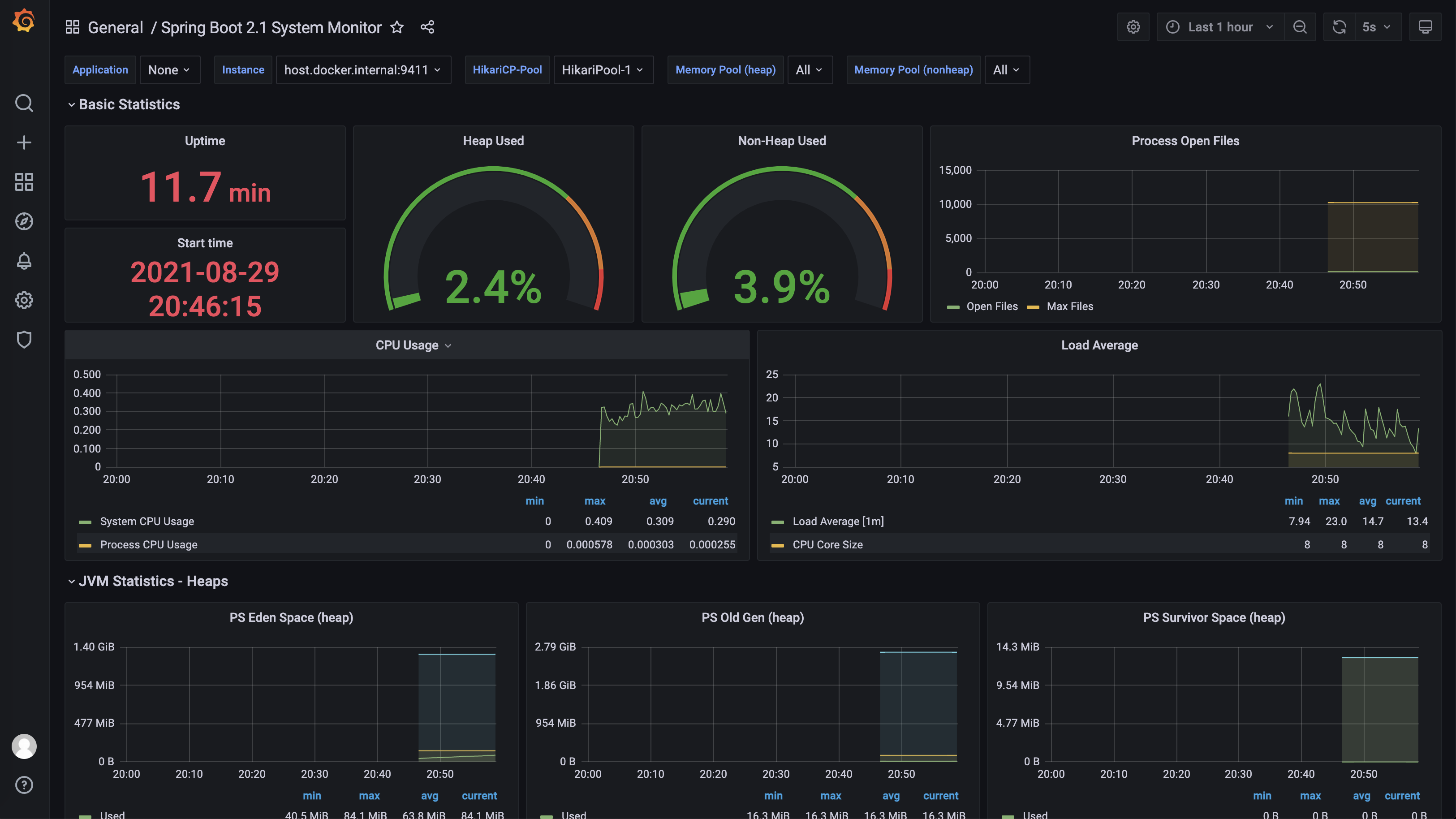This screenshot has height=819, width=1456.
Task: Open the 5s refresh interval dropdown
Action: pos(1378,27)
